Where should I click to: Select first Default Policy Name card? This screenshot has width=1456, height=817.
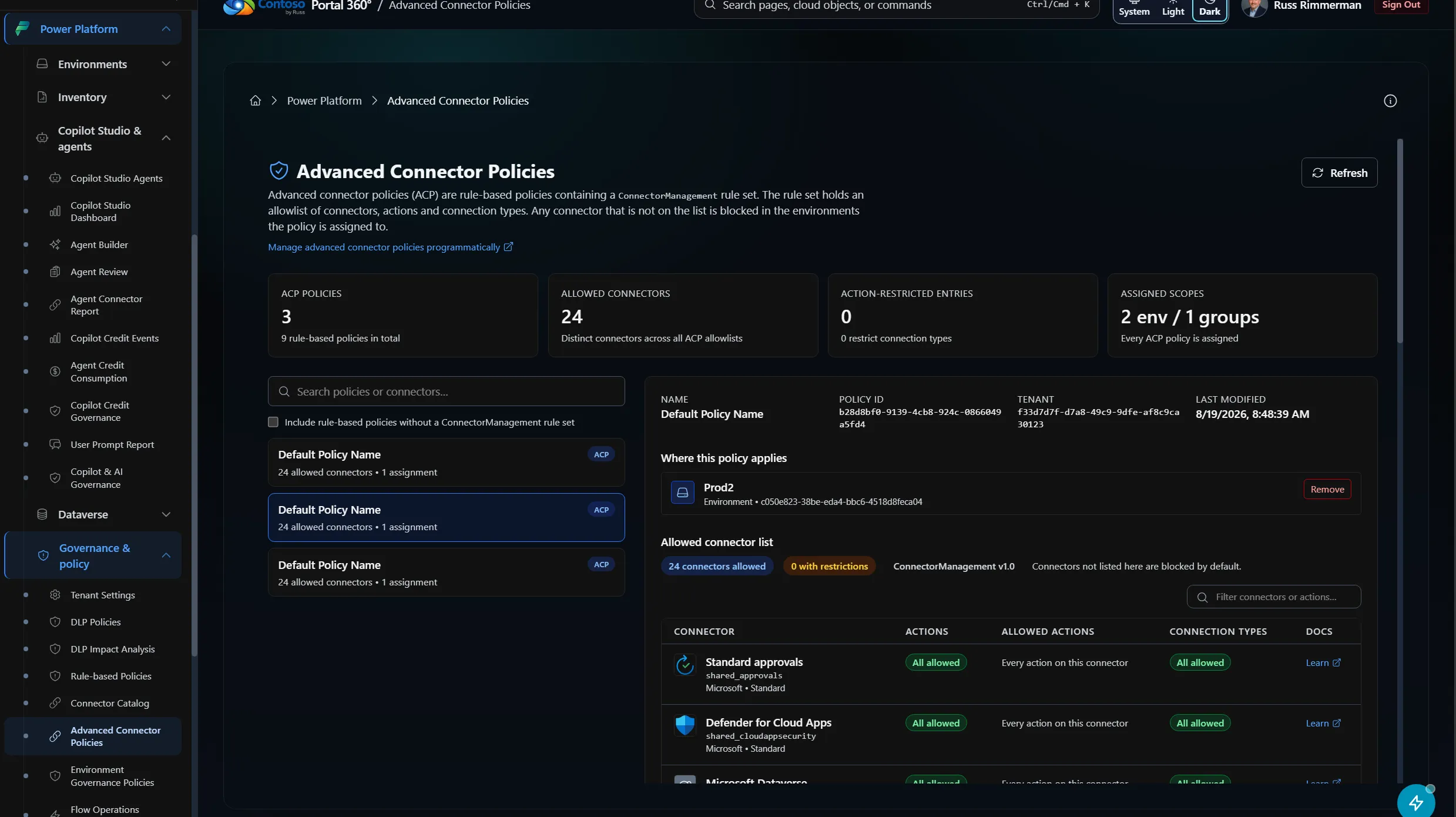(446, 463)
